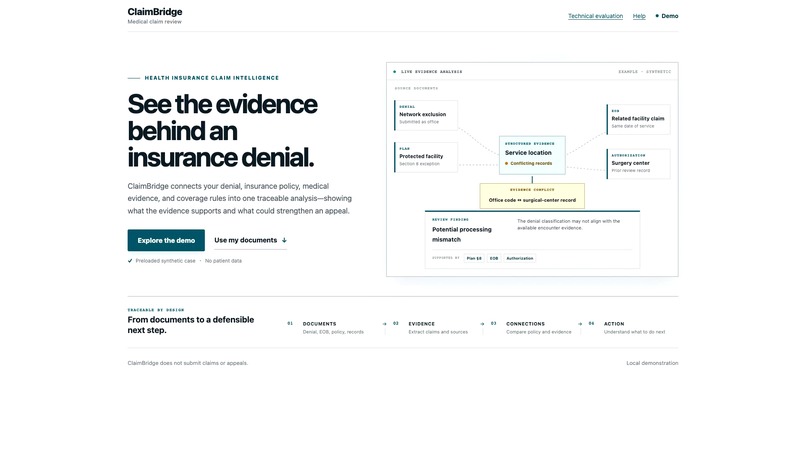Select the Protected facility plan card

point(426,157)
